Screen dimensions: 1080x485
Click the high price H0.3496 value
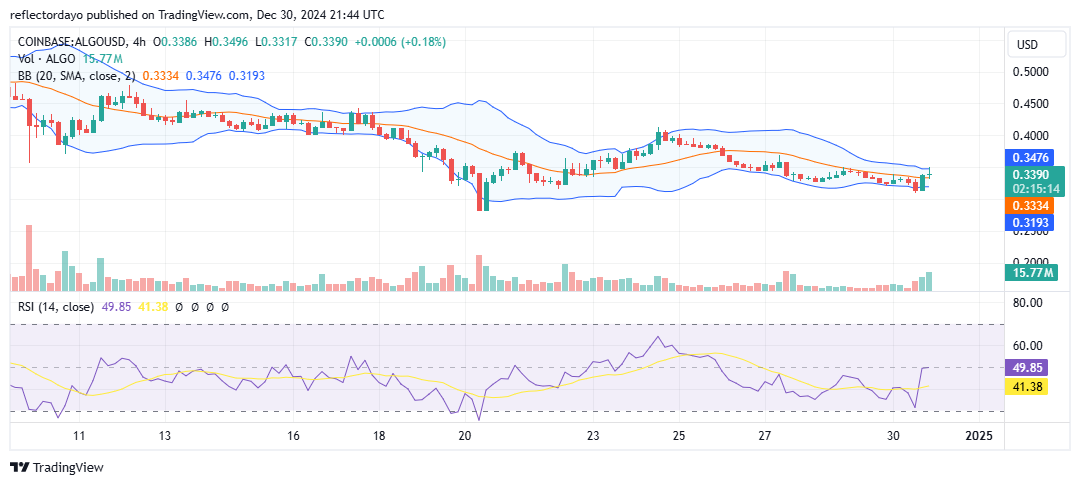225,42
